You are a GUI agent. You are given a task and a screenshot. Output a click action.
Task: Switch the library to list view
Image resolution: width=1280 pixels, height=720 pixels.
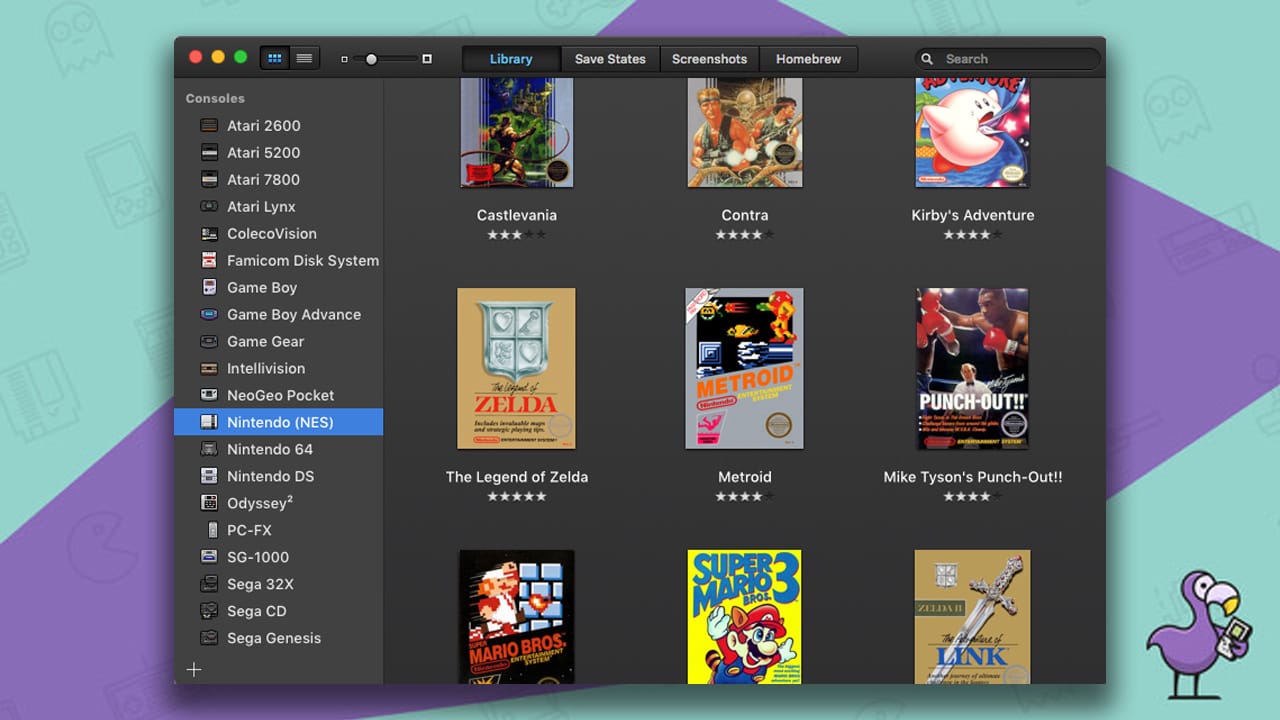coord(305,57)
